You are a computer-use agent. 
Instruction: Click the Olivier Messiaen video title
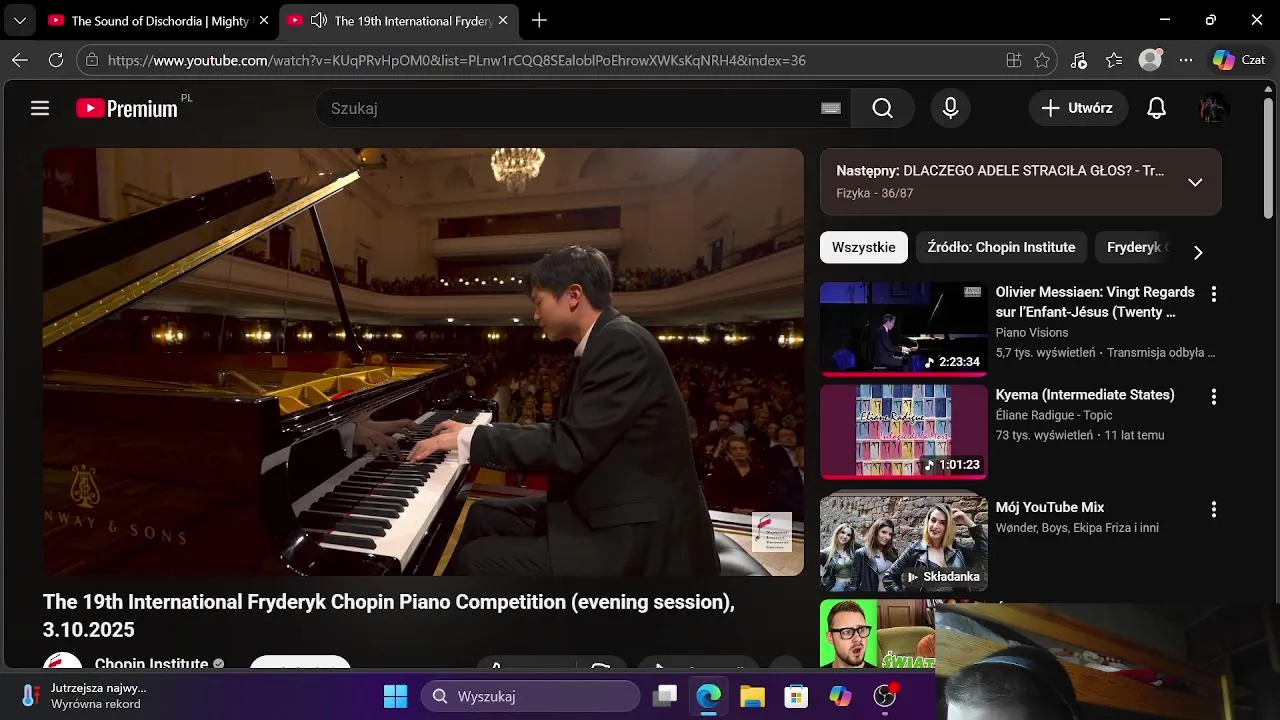tap(1095, 302)
